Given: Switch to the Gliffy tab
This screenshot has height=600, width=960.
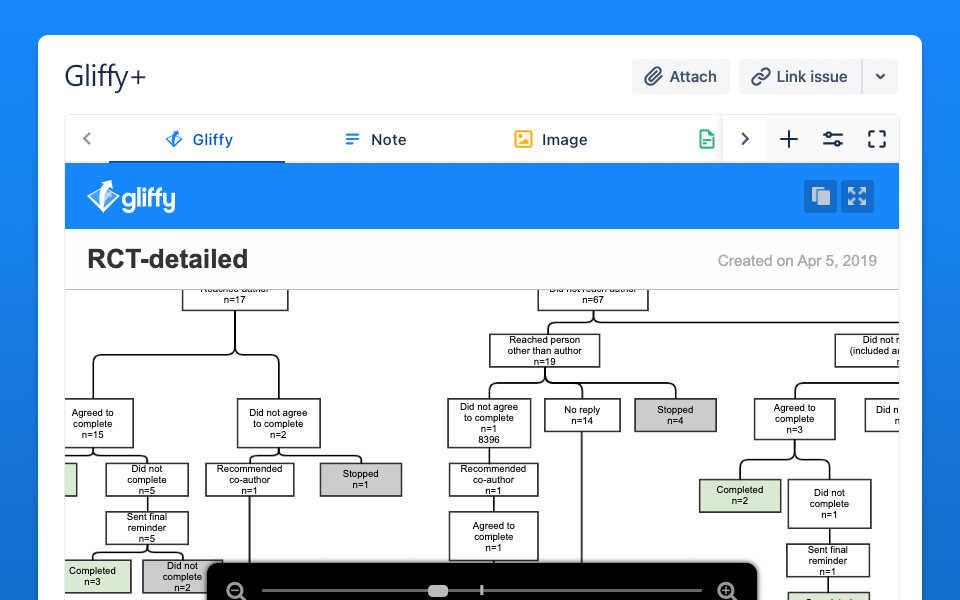Looking at the screenshot, I should tap(198, 140).
